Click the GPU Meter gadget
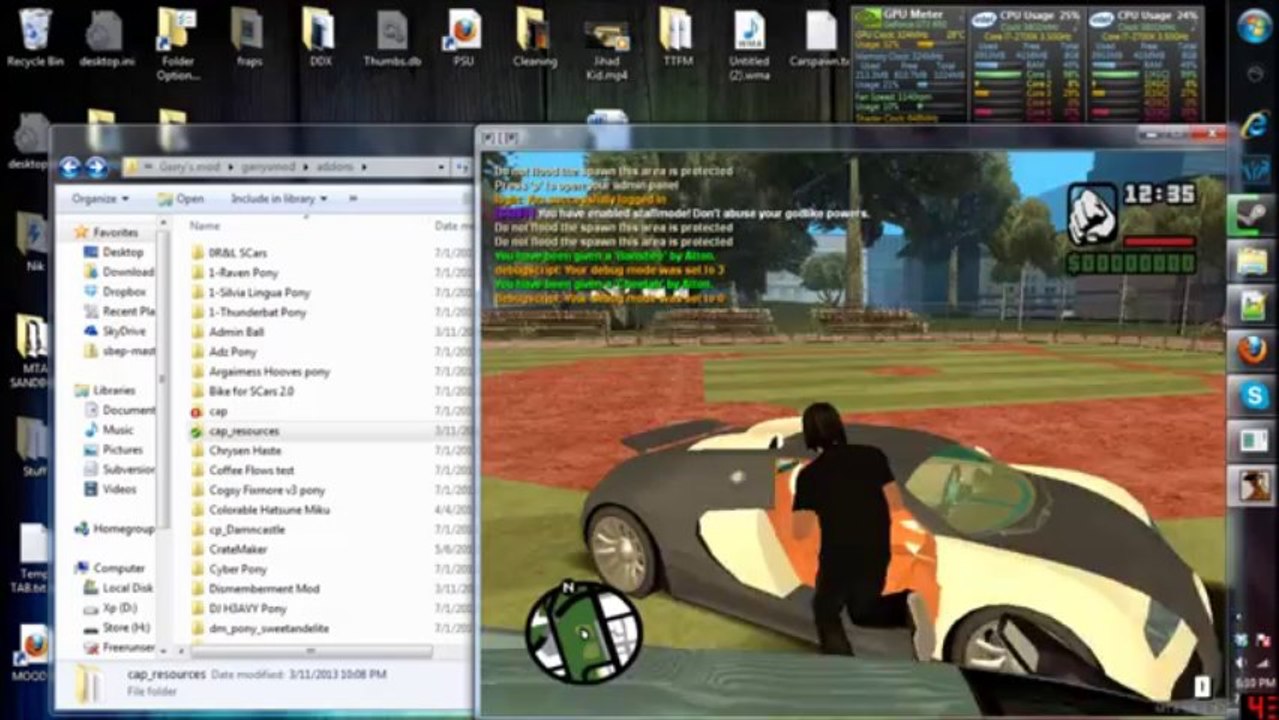 [x=910, y=64]
